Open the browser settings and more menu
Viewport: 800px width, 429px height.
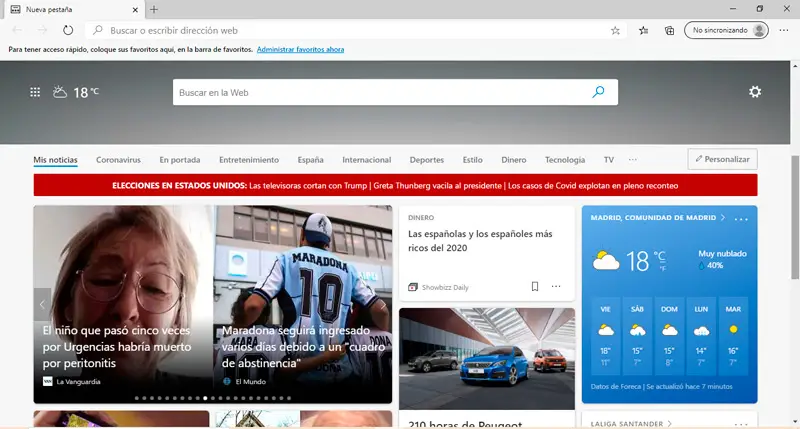pos(784,31)
